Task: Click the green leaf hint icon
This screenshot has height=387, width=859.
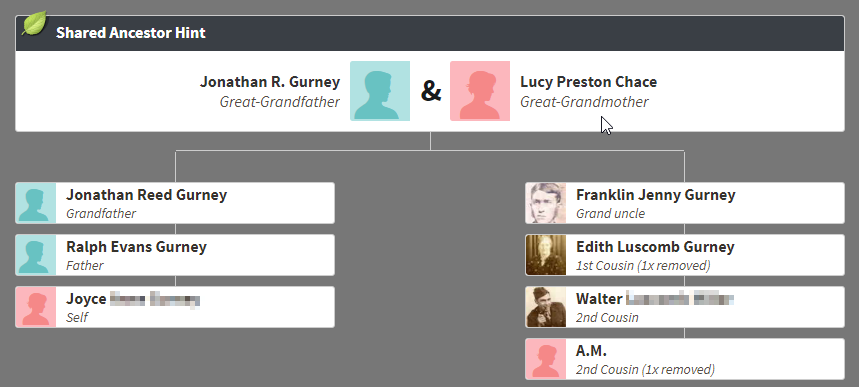Action: tap(34, 23)
